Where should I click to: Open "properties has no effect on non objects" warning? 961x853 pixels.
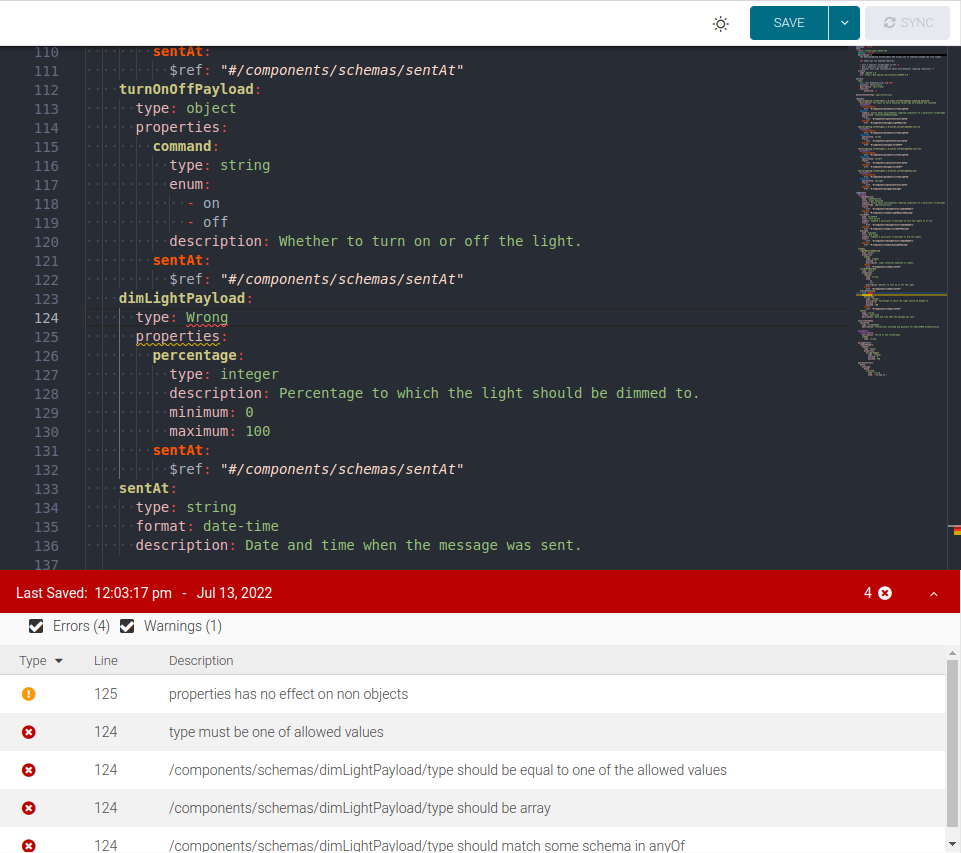point(288,694)
